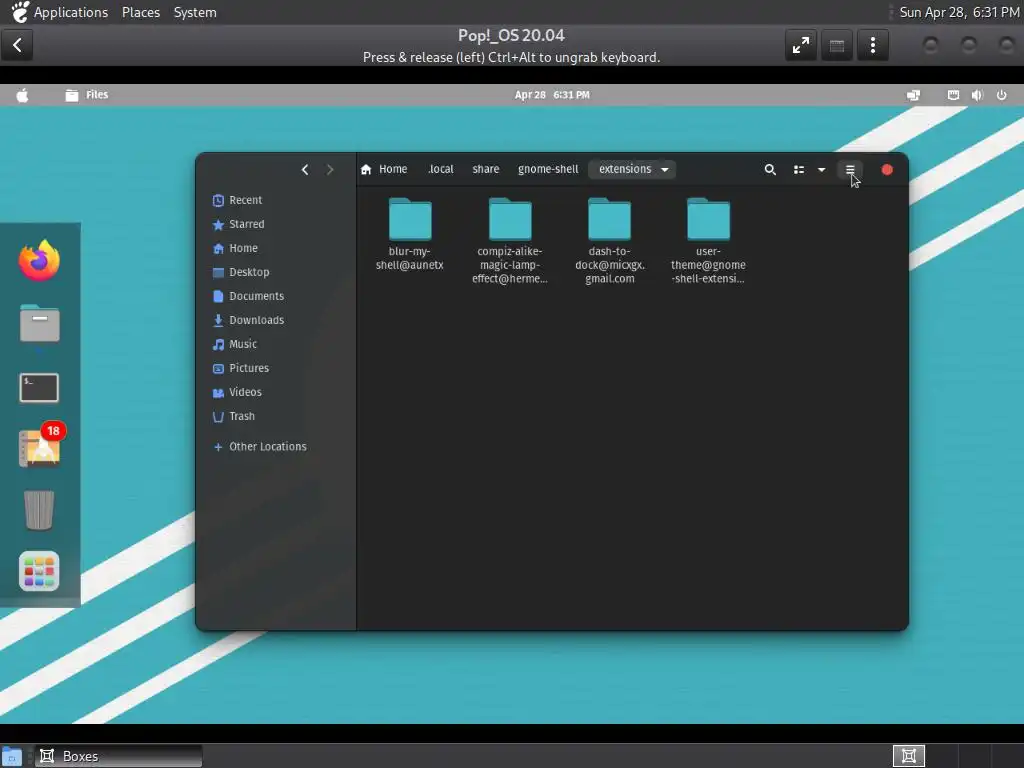Click gnome-shell in the path bar
The image size is (1024, 768).
pyautogui.click(x=548, y=169)
